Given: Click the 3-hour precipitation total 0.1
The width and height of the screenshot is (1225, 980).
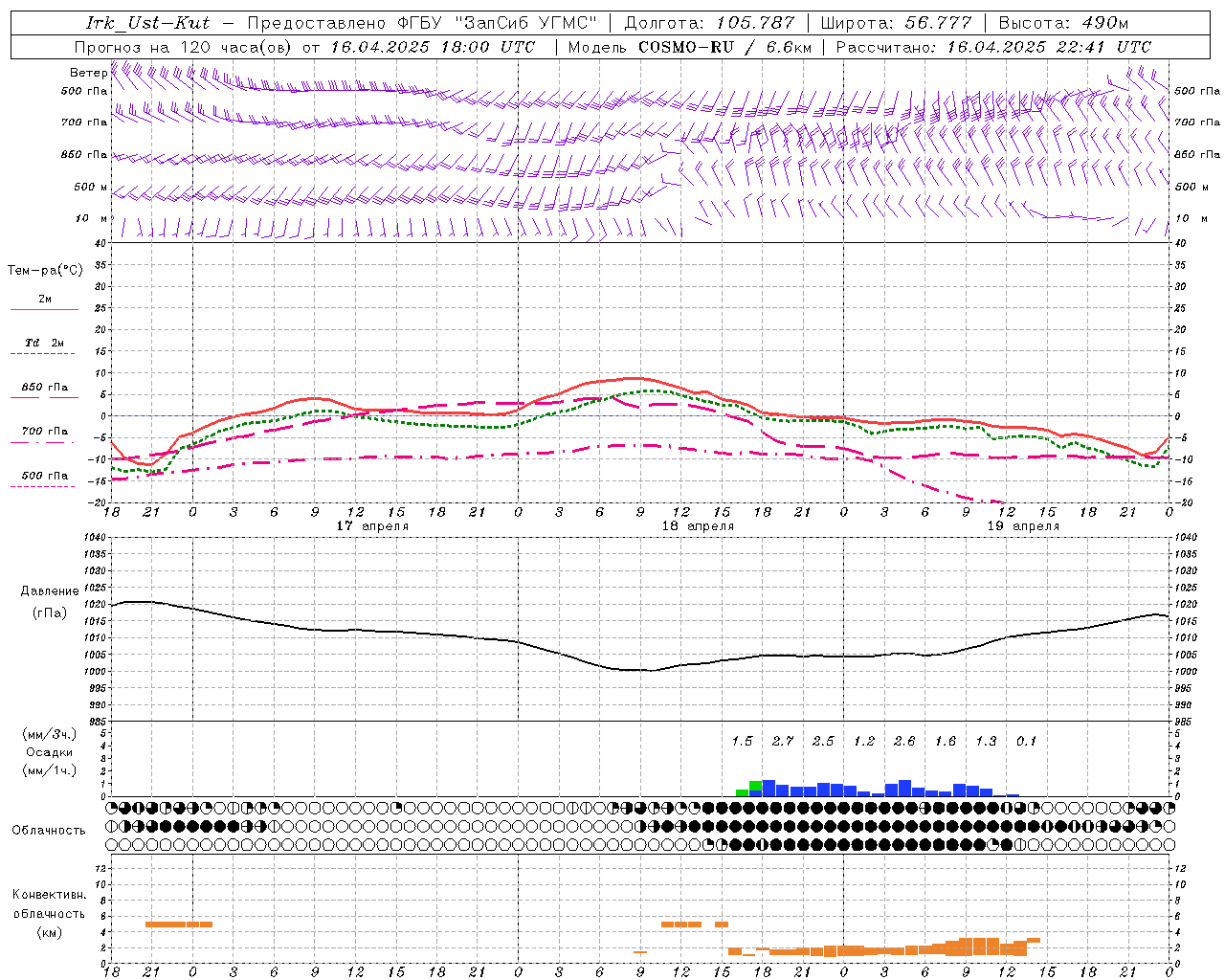Looking at the screenshot, I should point(1026,741).
